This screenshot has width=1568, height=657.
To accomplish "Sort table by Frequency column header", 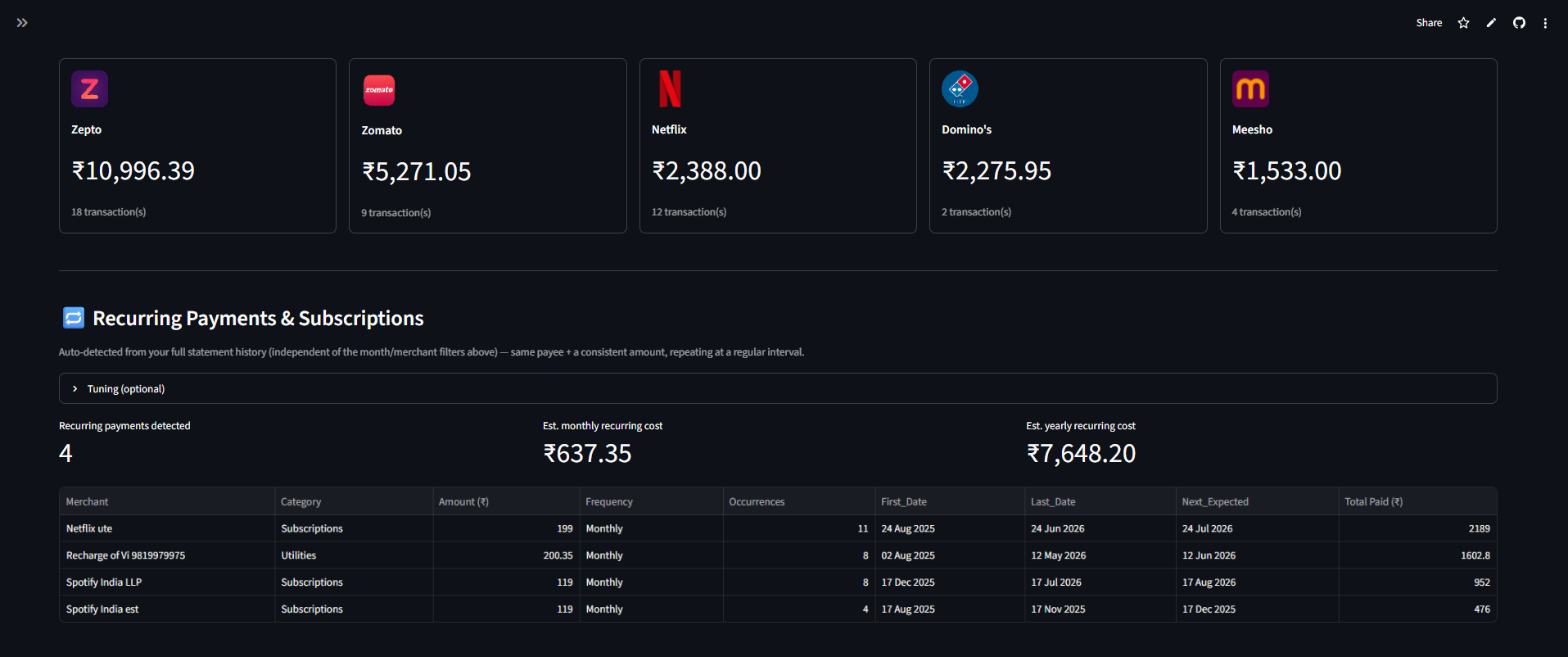I will [x=651, y=501].
